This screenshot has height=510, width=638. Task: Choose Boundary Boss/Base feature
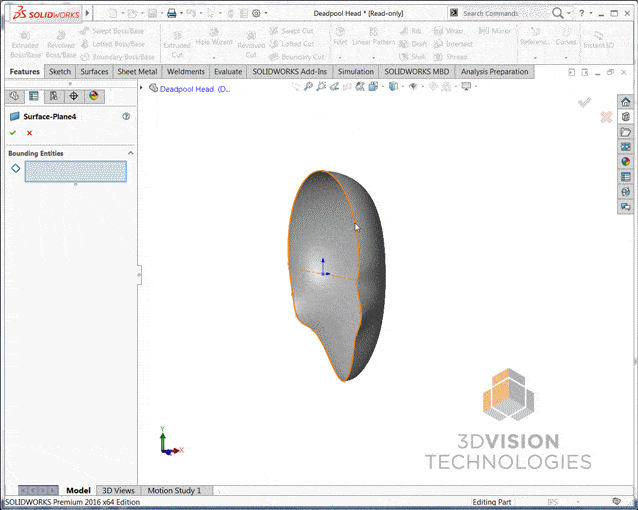118,57
